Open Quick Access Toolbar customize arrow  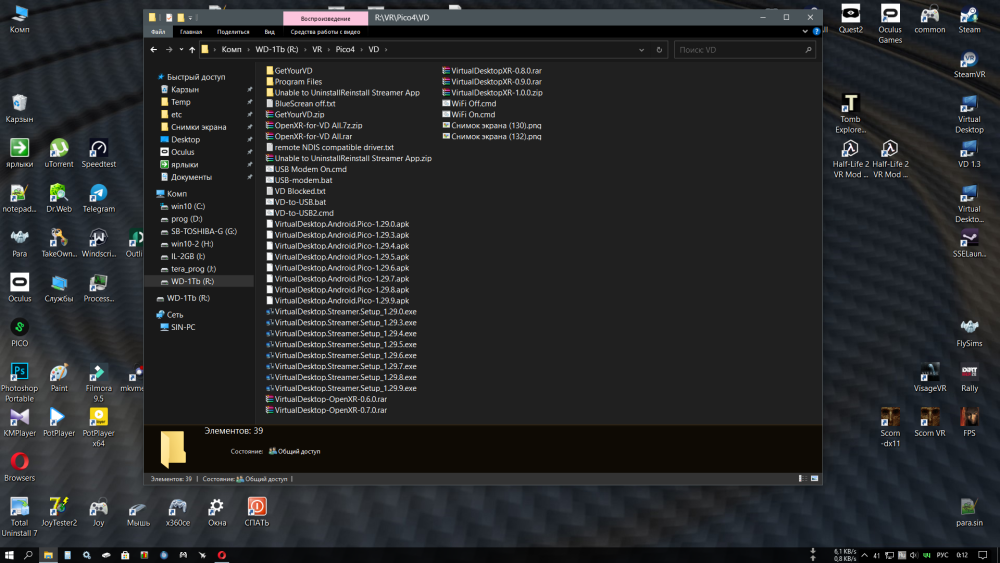[190, 18]
